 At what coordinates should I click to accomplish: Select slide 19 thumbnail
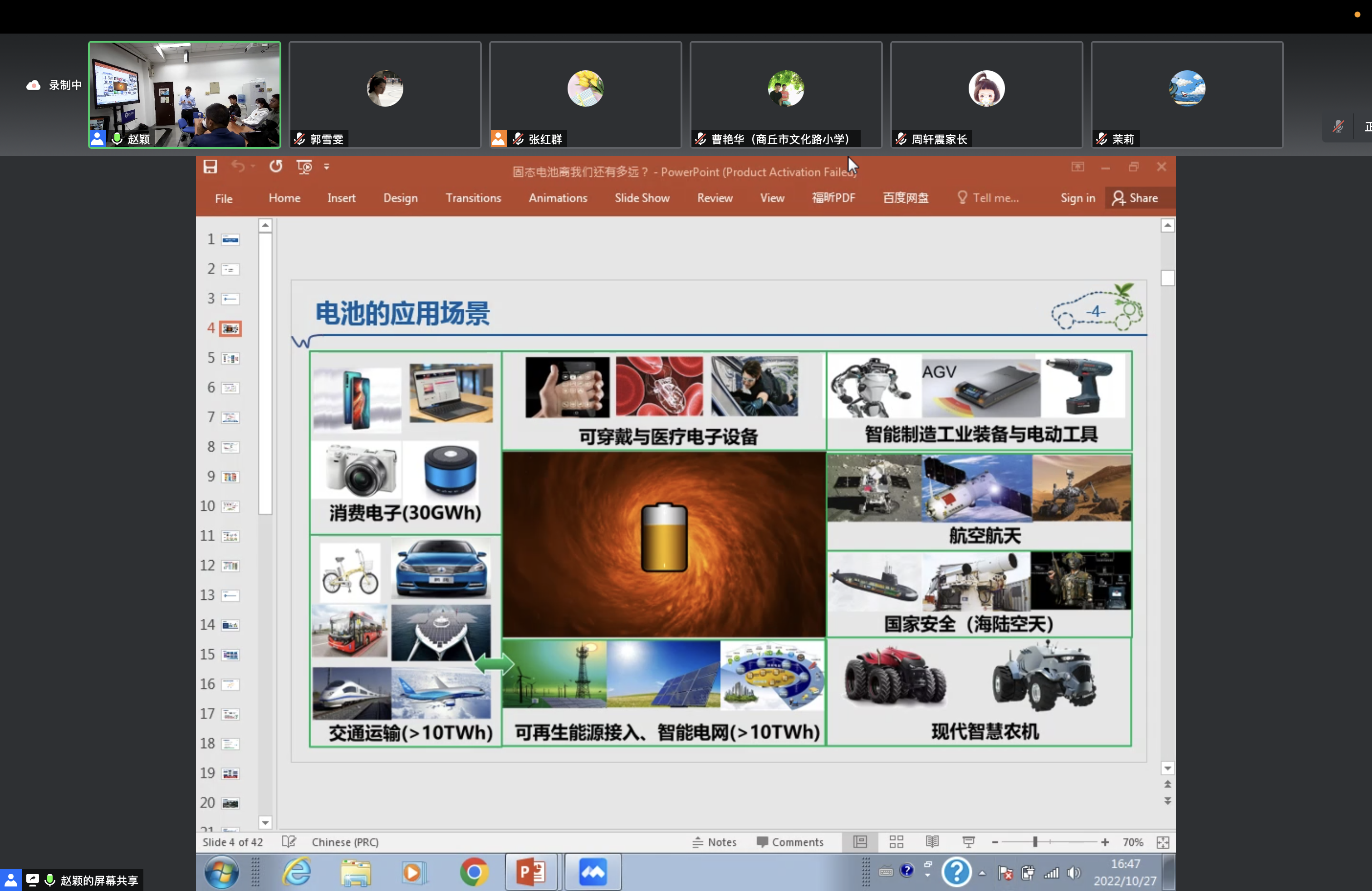(x=230, y=774)
